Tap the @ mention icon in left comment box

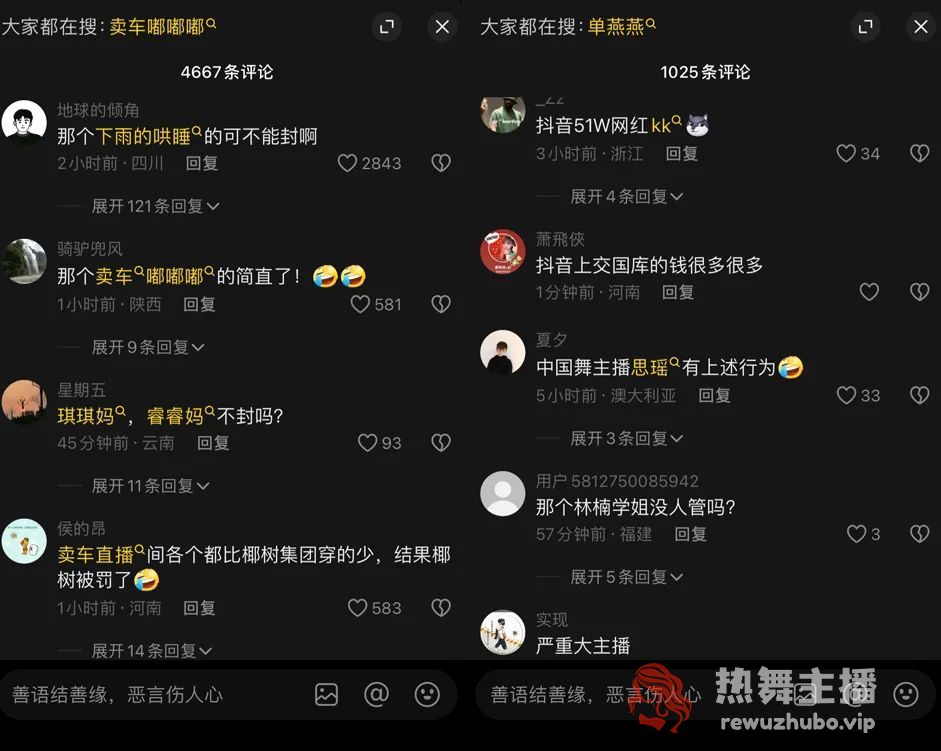click(x=376, y=695)
